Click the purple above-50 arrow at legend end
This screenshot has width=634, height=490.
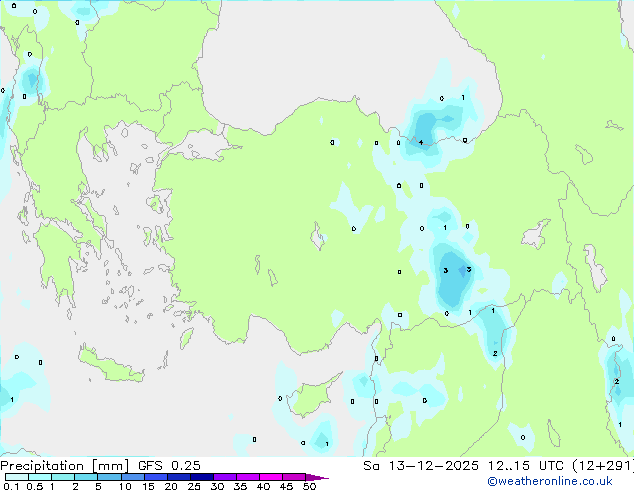click(x=317, y=477)
